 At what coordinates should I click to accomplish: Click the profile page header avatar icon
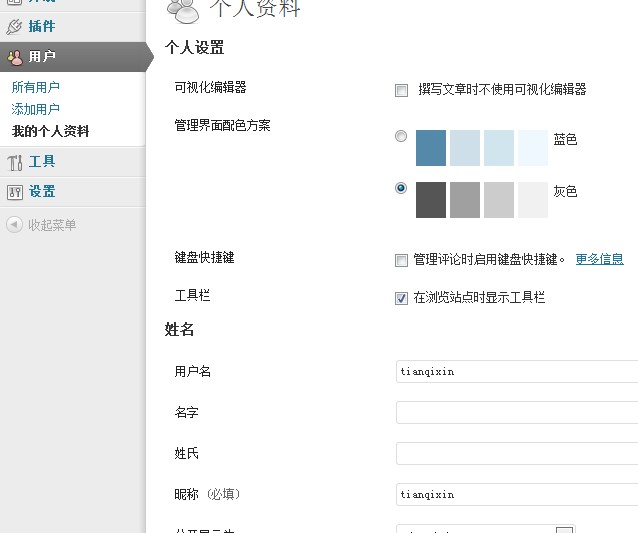pos(183,9)
